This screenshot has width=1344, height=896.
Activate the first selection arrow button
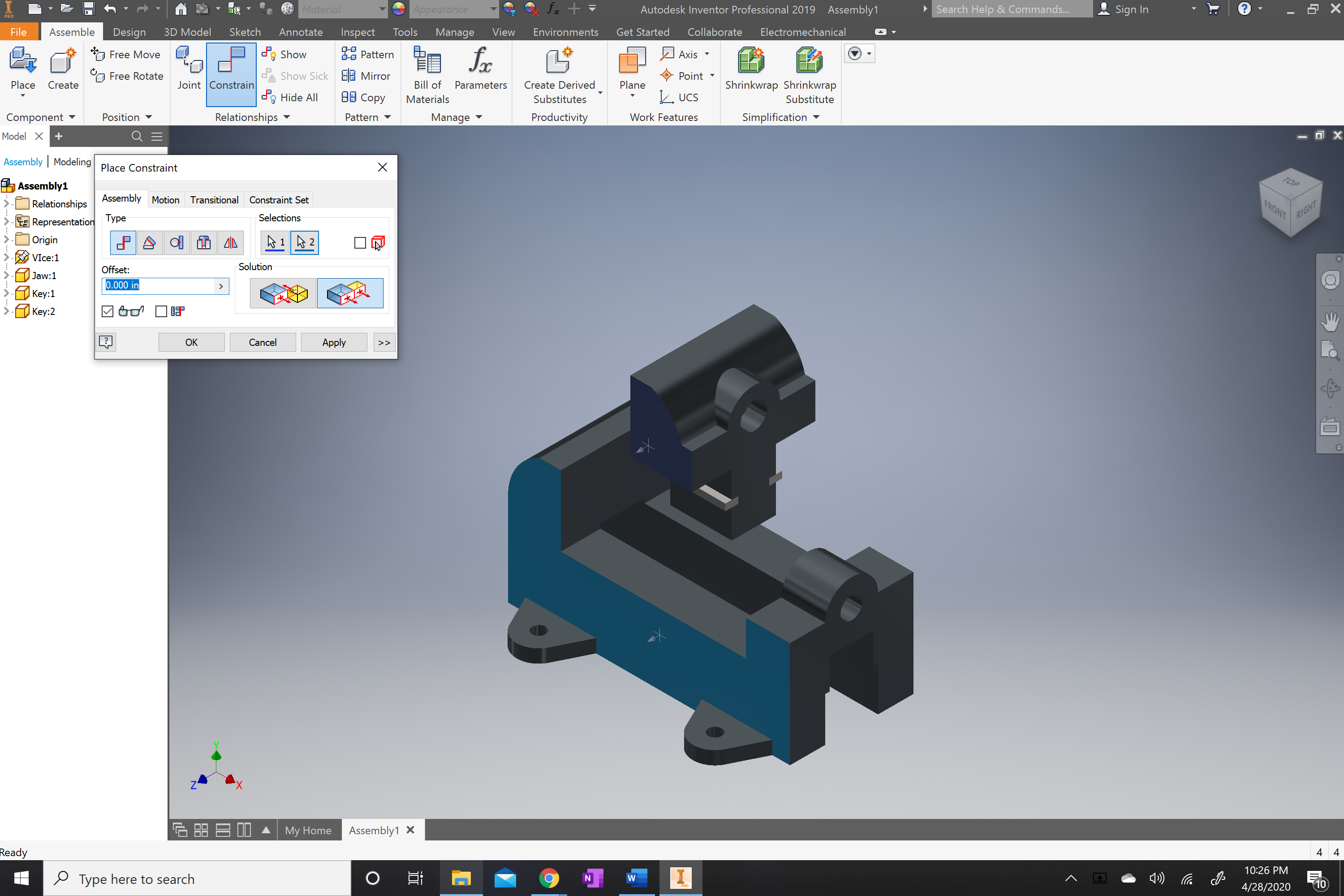[276, 243]
